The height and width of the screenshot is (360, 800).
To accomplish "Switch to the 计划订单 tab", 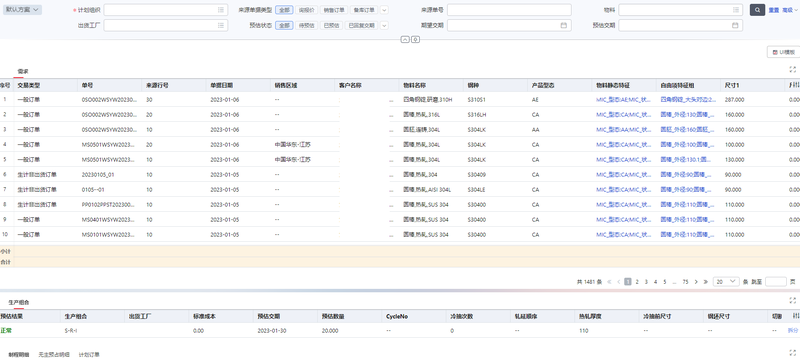I will pyautogui.click(x=89, y=354).
